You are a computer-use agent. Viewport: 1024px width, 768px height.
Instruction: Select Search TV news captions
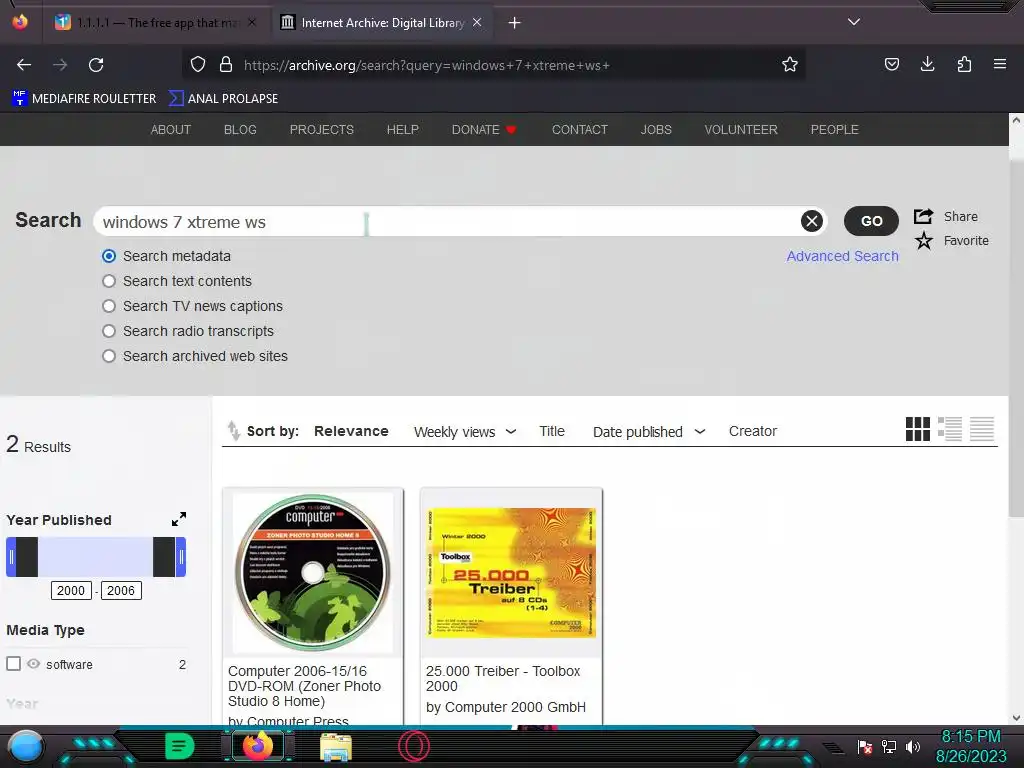click(109, 306)
